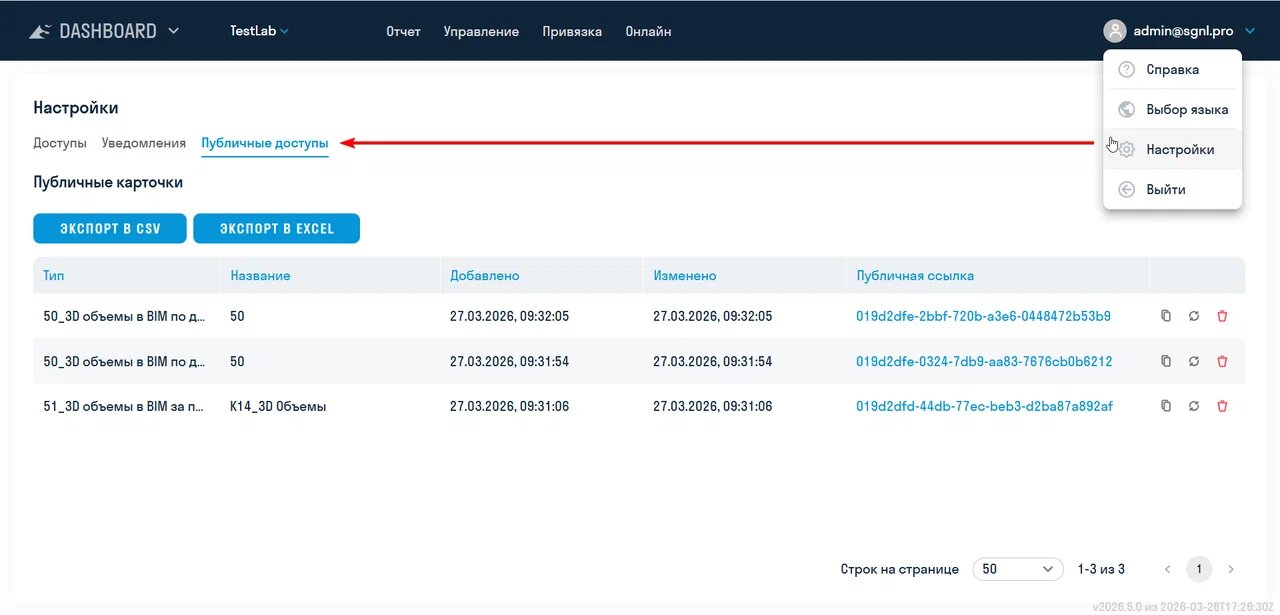Open the Доступы tab
Screen dimensions: 1280x615
pyautogui.click(x=60, y=143)
